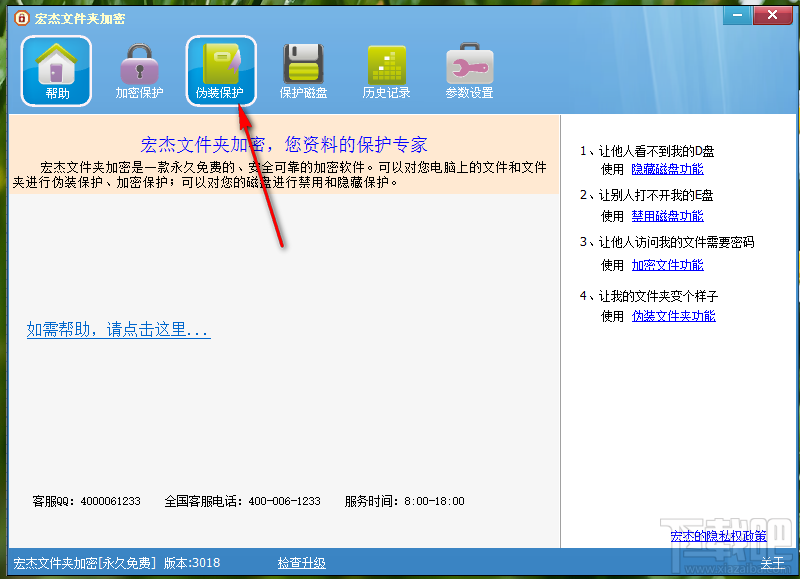Click the 全国客服电话: 400-006-1233 text
Screen dimensions: 800x579
[x=242, y=501]
